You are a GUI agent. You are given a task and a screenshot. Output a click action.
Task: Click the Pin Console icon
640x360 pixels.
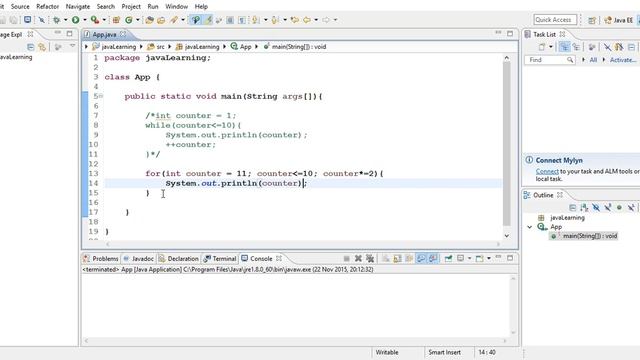point(448,258)
